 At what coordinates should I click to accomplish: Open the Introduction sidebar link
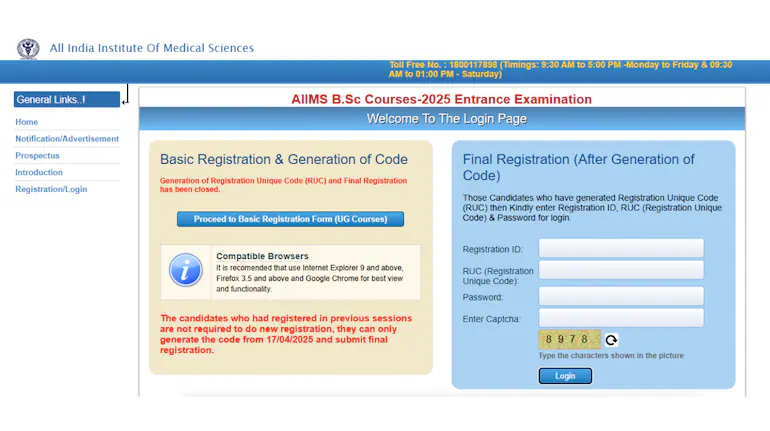click(39, 173)
